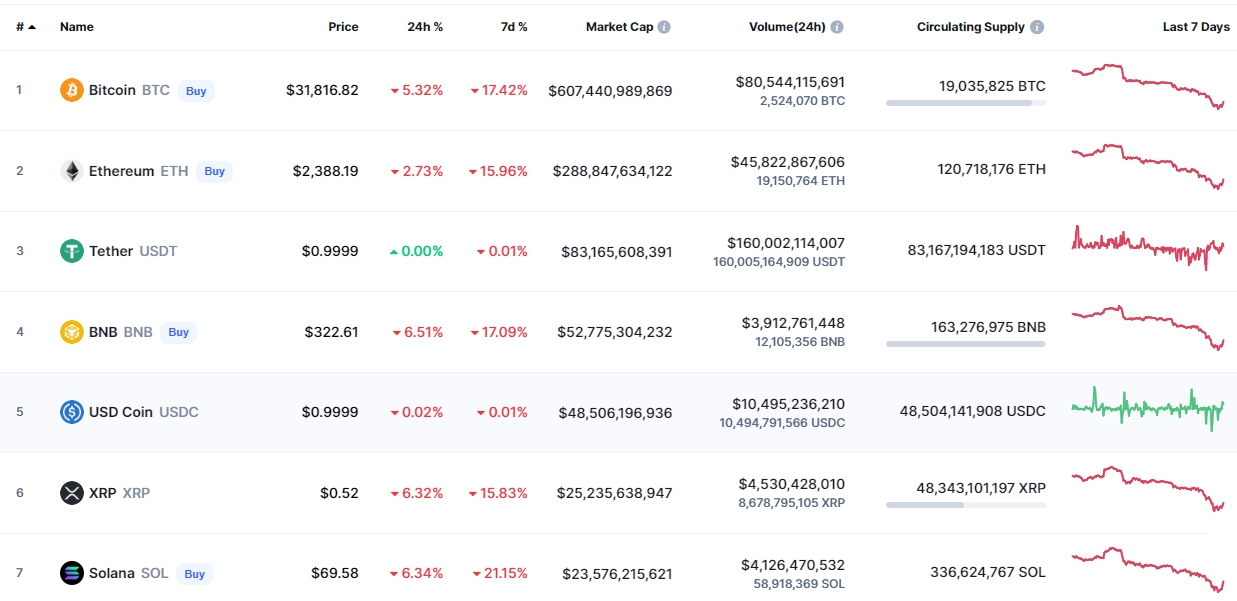Click Tether market cap $83,165,608,391

tap(617, 251)
